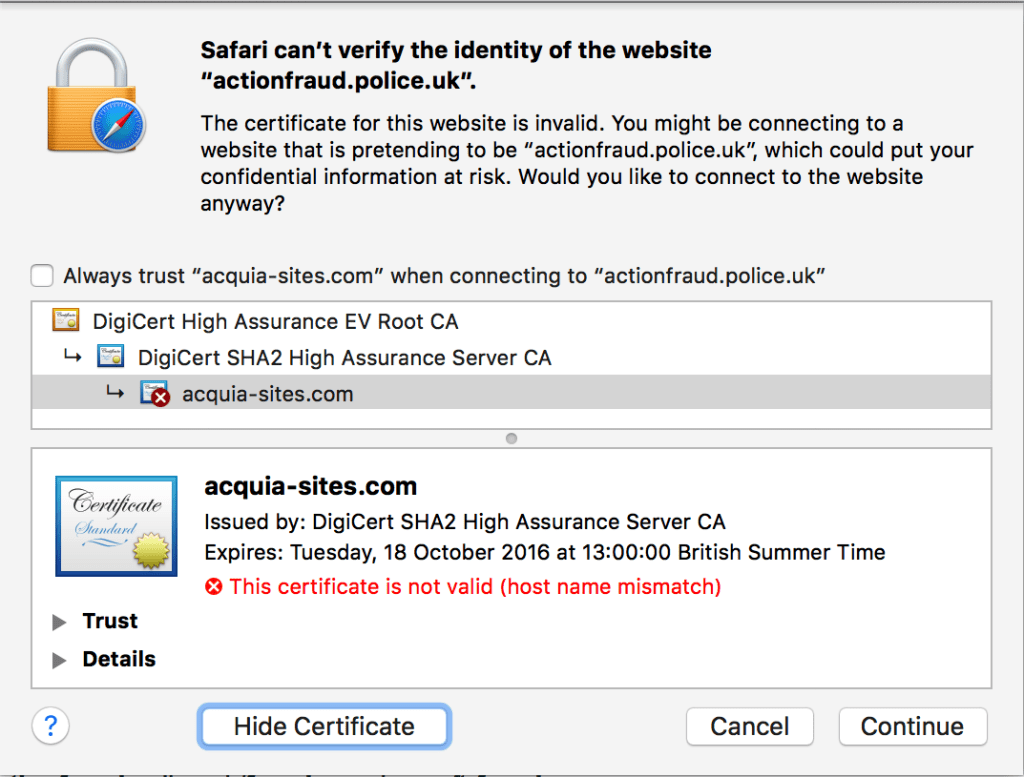
Task: Click the large Certificate Standard image
Action: [116, 527]
